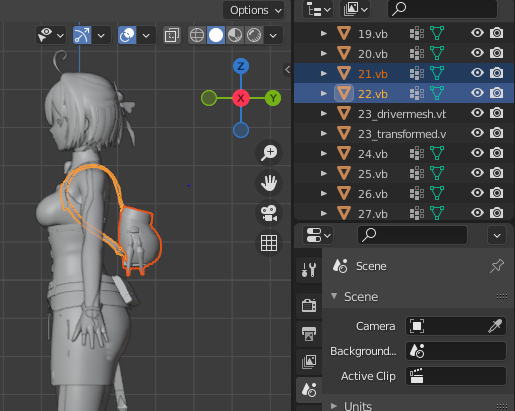The width and height of the screenshot is (515, 411).
Task: Click the Z axis on navigation gizmo
Action: click(x=241, y=66)
